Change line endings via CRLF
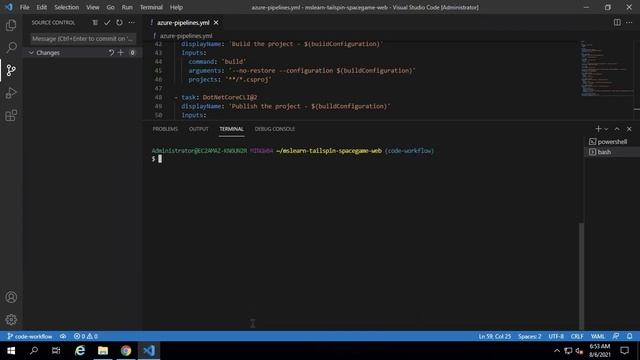This screenshot has height=360, width=640. (577, 336)
